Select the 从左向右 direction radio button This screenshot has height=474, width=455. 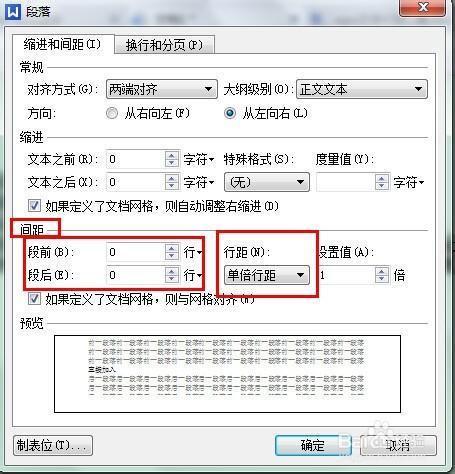(230, 113)
